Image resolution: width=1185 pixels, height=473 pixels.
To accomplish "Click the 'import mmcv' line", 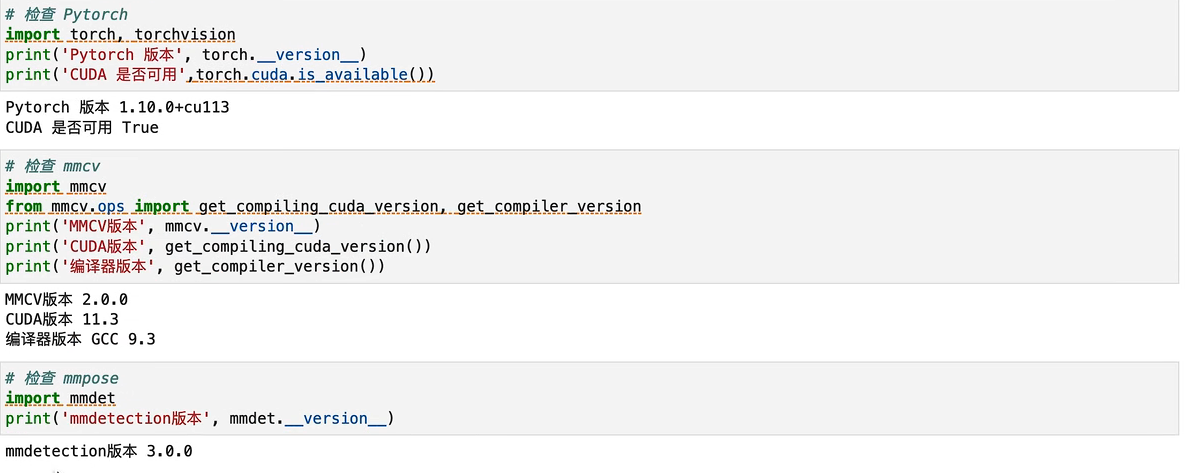I will (x=55, y=186).
